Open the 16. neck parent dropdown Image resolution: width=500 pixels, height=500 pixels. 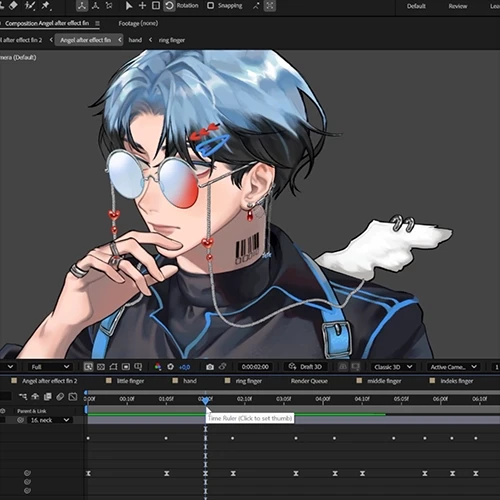50,420
